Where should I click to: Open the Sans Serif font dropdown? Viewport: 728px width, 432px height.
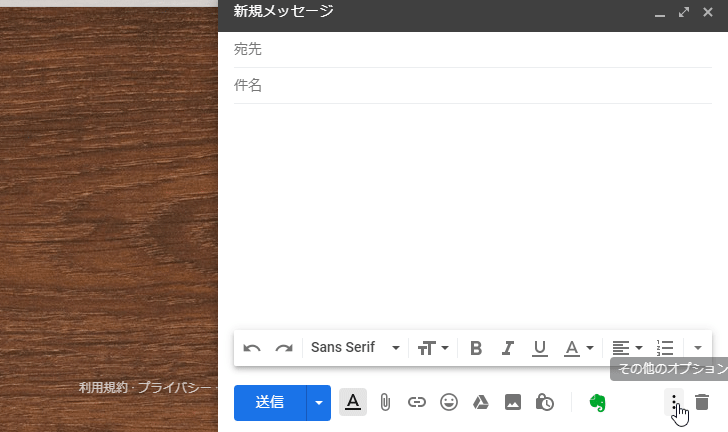click(x=355, y=347)
